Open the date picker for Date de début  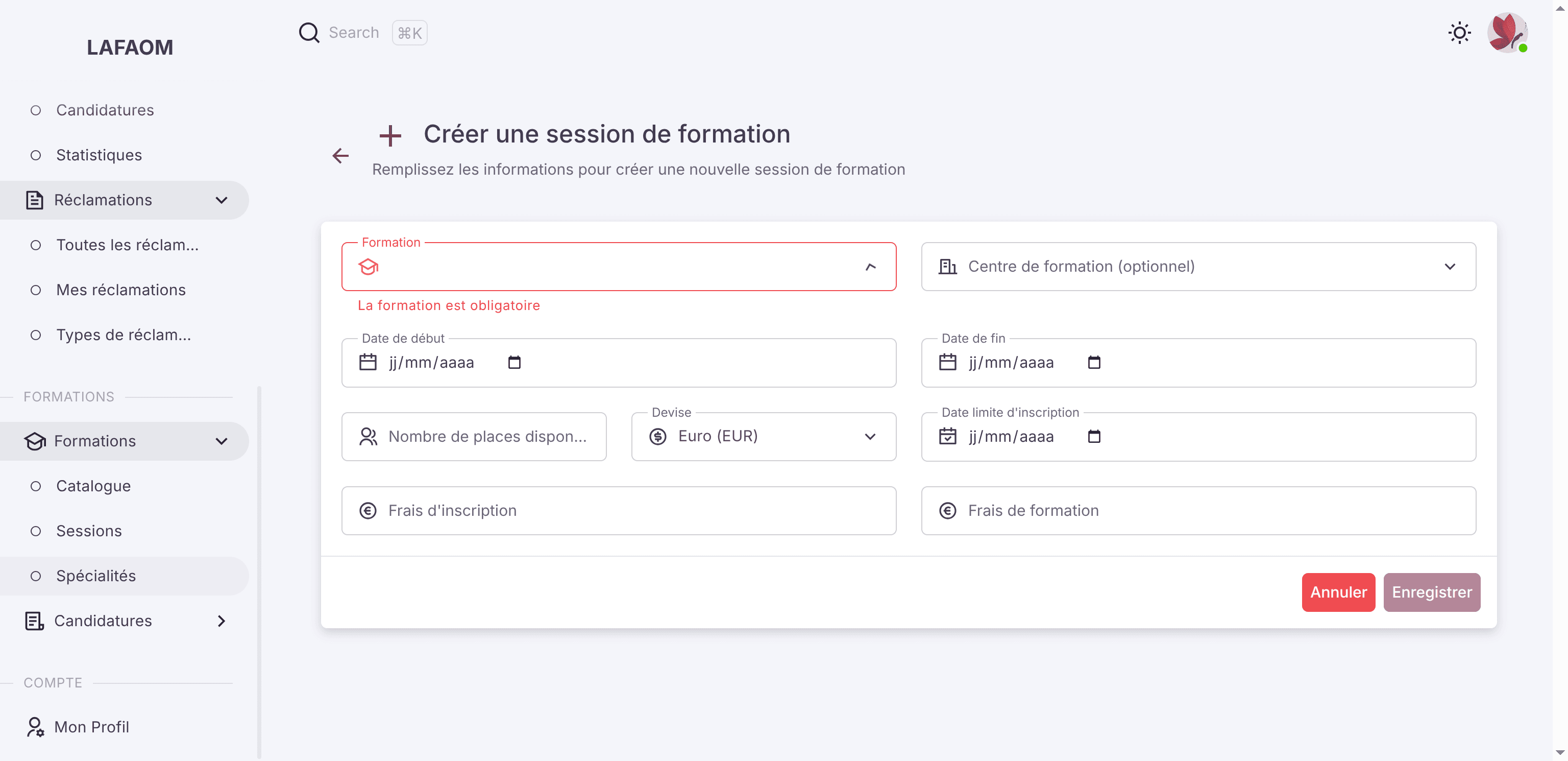click(x=514, y=363)
